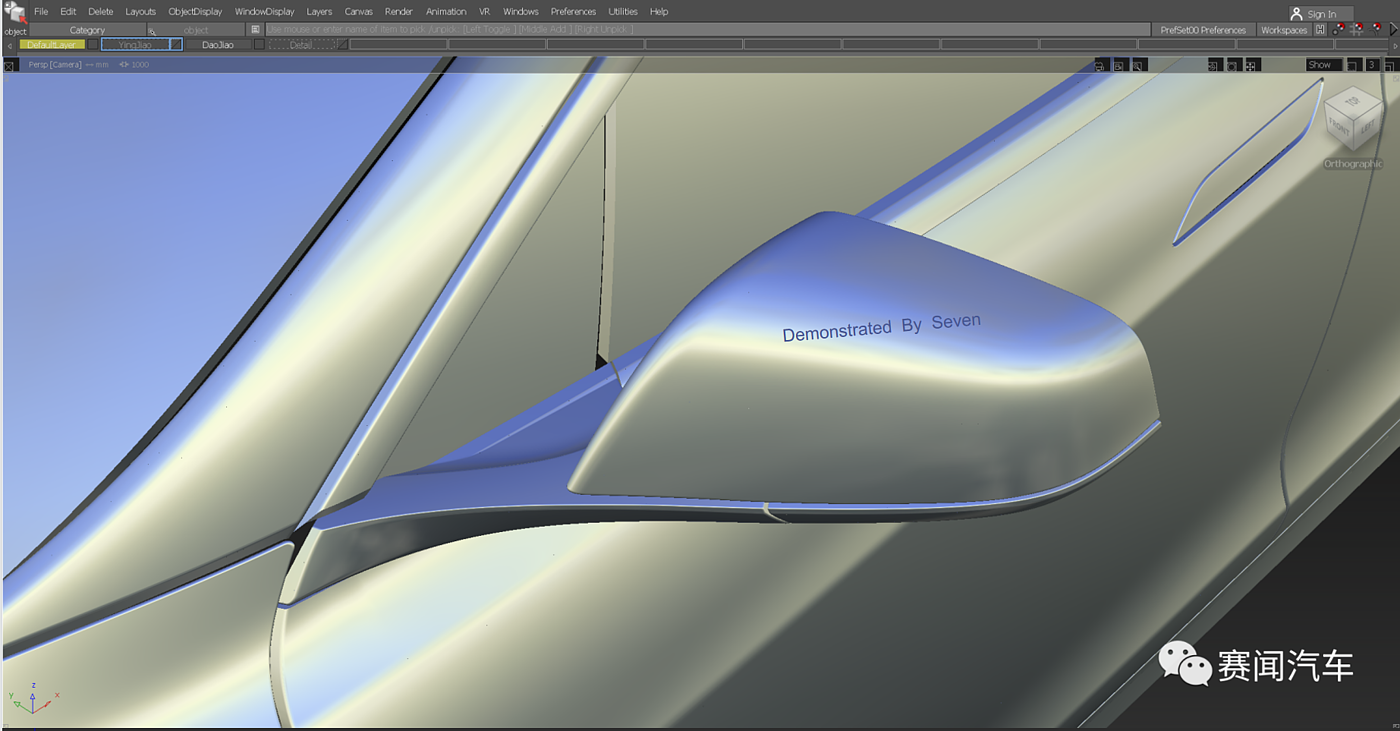Open the Category dropdown
Screen dimensions: 1400x731
point(87,30)
